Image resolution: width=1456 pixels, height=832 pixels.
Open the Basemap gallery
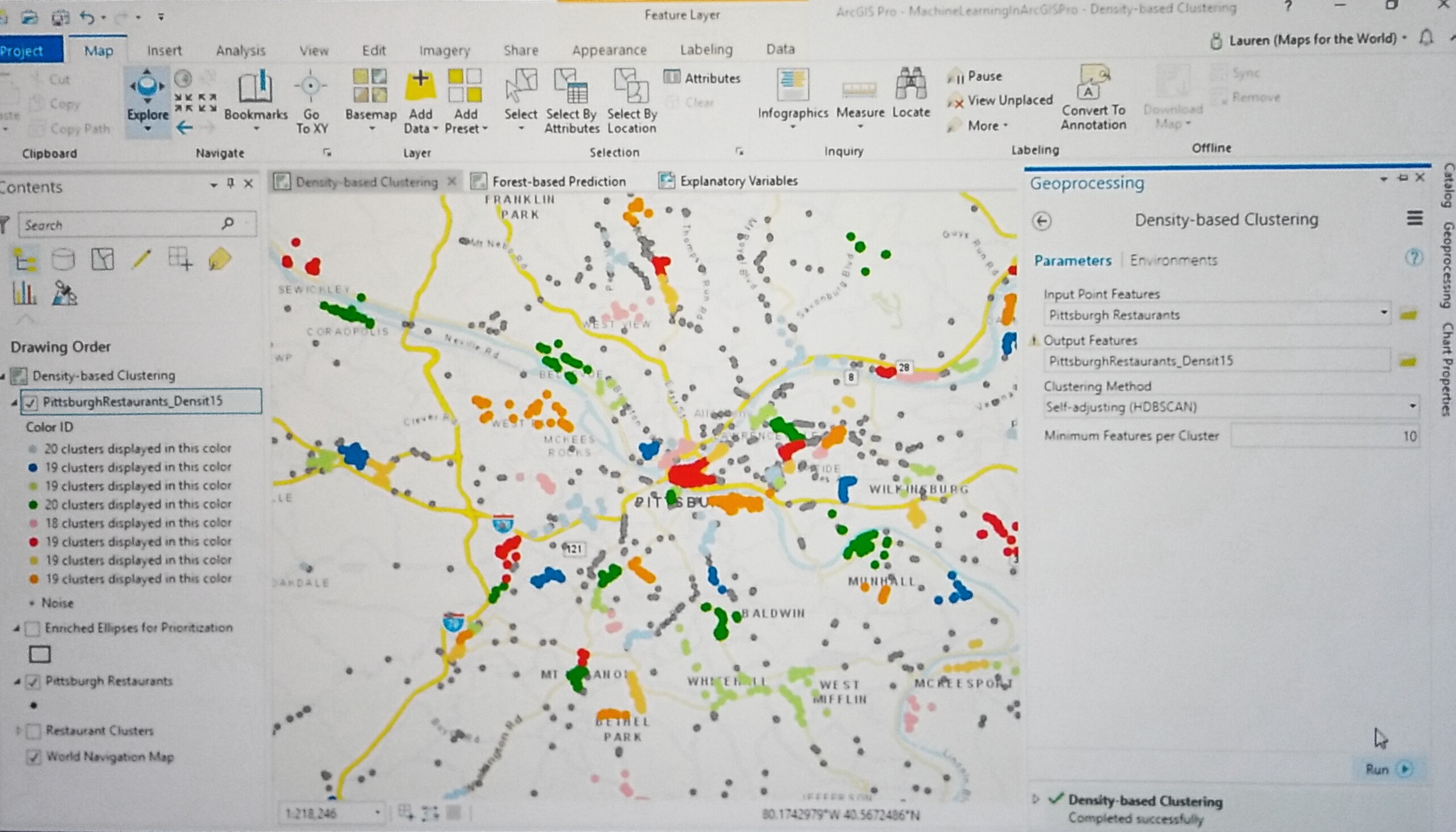(x=370, y=100)
